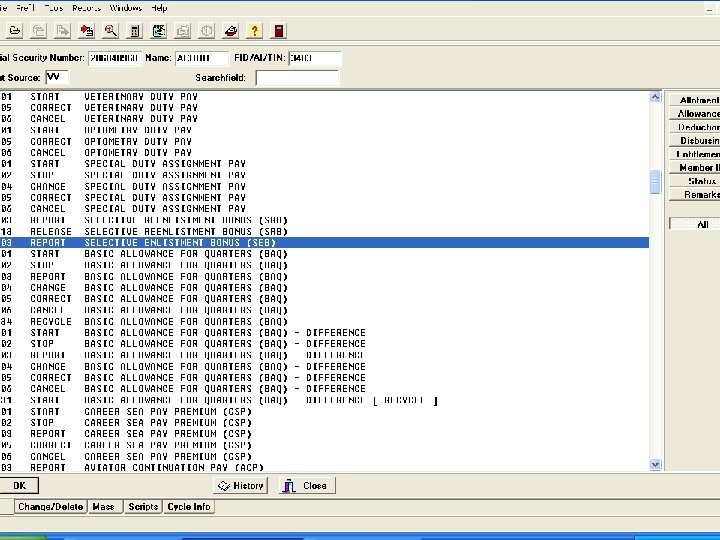Click the list scrollbar up arrow

click(655, 97)
